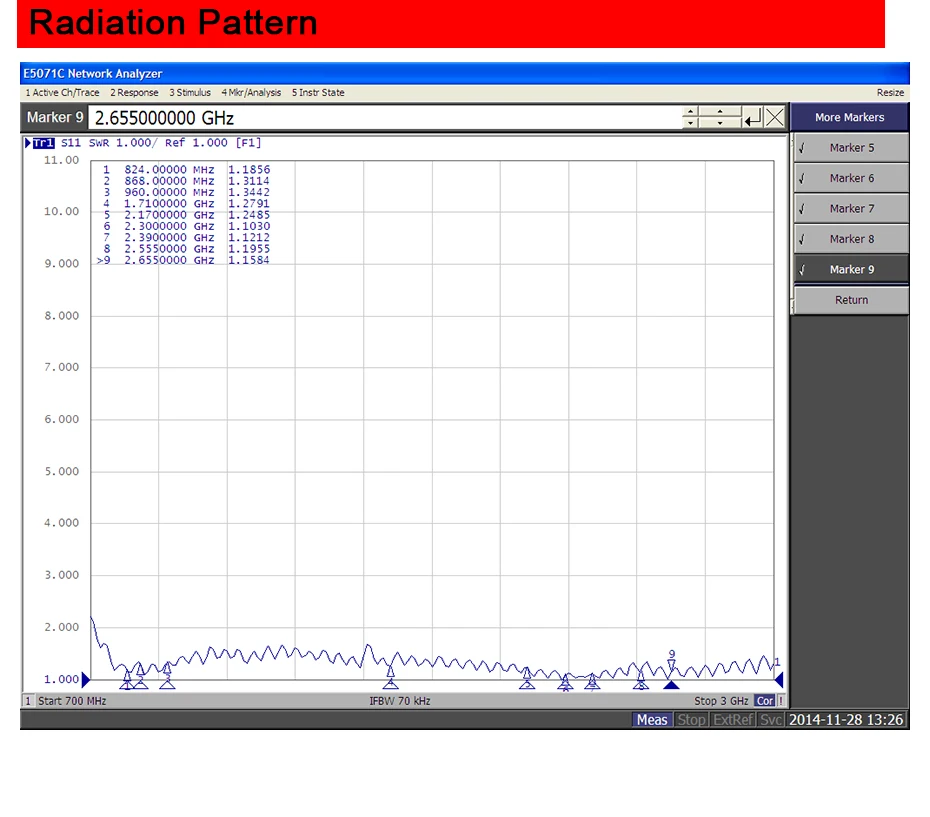Click the E5071C Network Analyzer title bar
The image size is (930, 817).
tap(464, 73)
